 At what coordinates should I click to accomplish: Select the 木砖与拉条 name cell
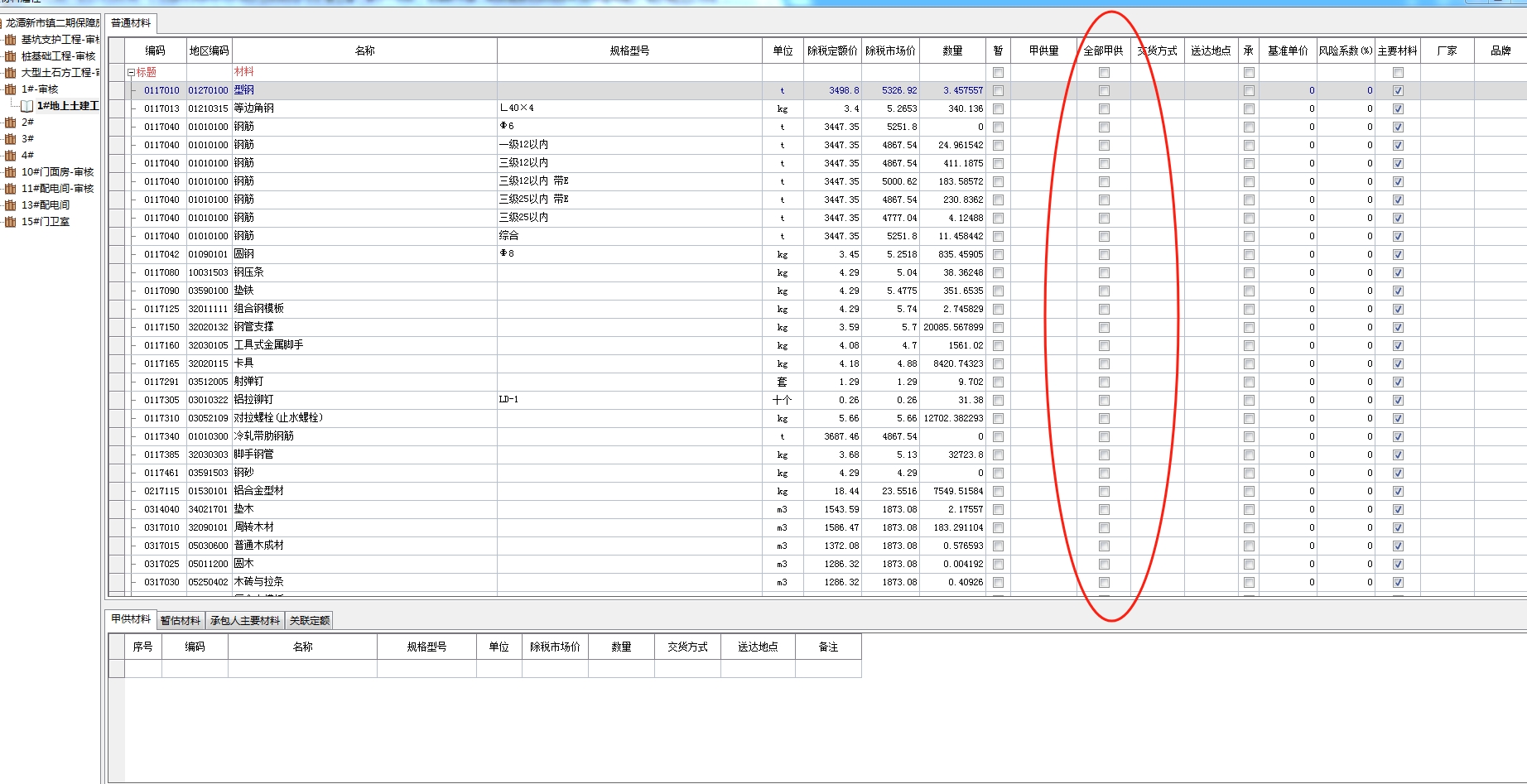pyautogui.click(x=364, y=583)
